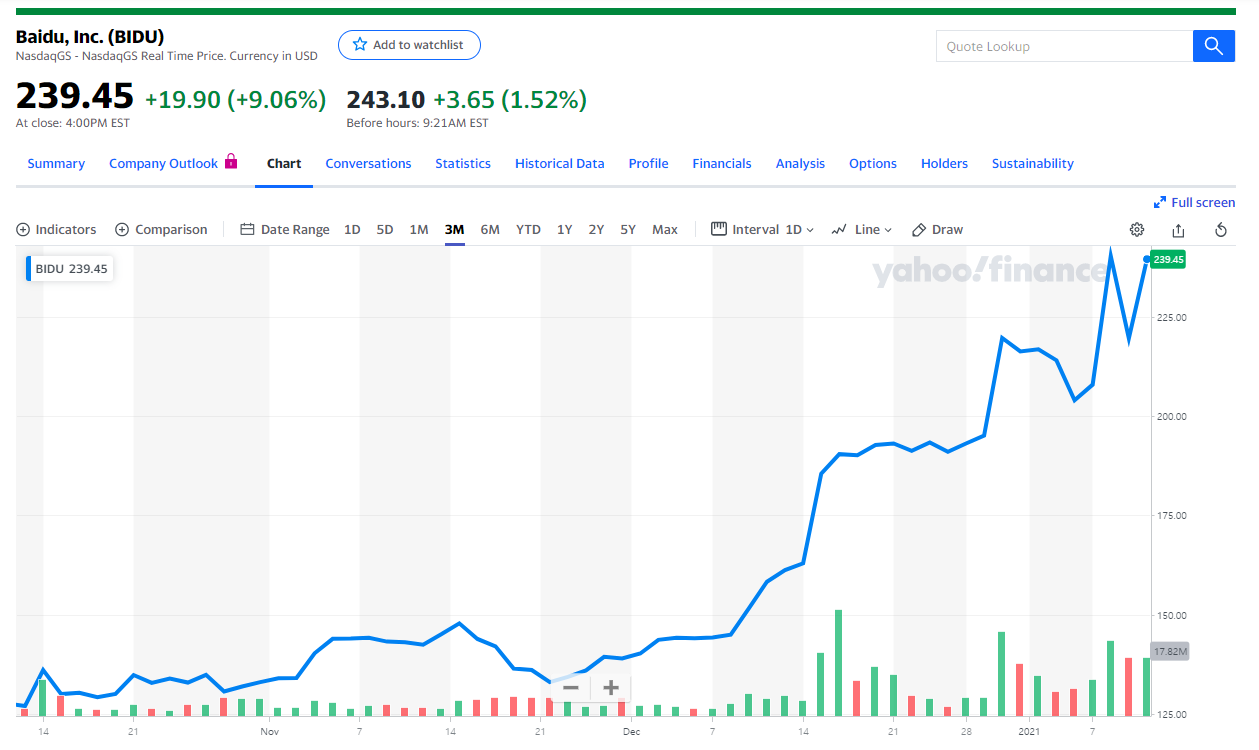Open the Holders tab
Viewport: 1259px width, 750px height.
click(944, 164)
